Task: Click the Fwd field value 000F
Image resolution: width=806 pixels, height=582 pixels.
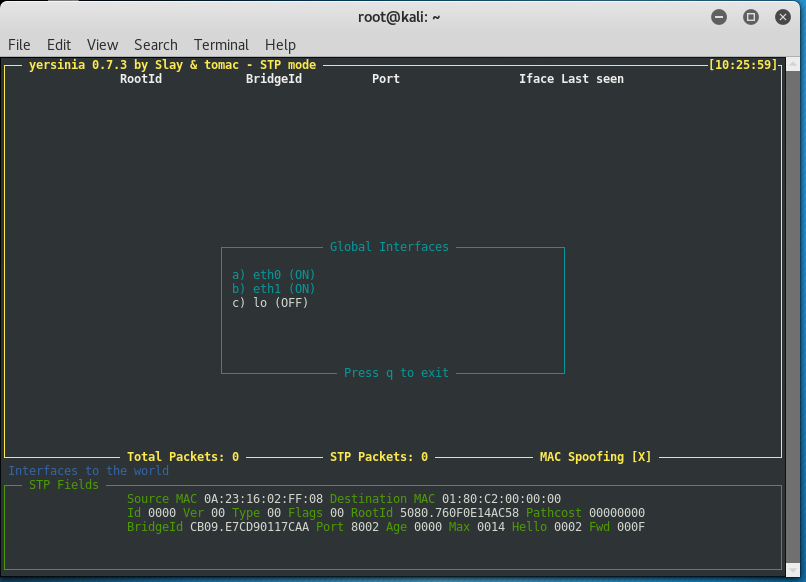Action: point(631,527)
